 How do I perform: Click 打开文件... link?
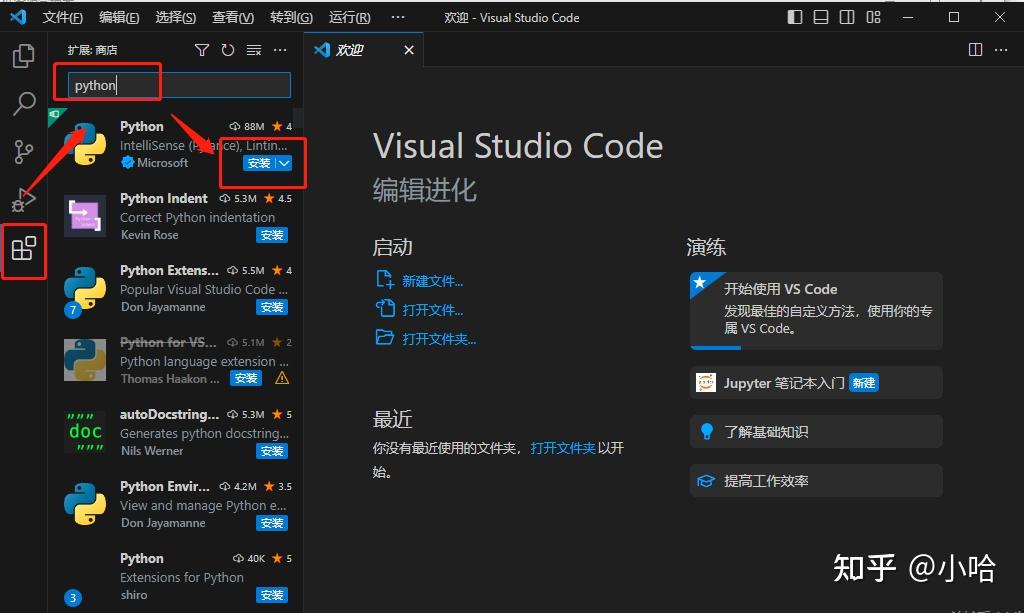432,310
